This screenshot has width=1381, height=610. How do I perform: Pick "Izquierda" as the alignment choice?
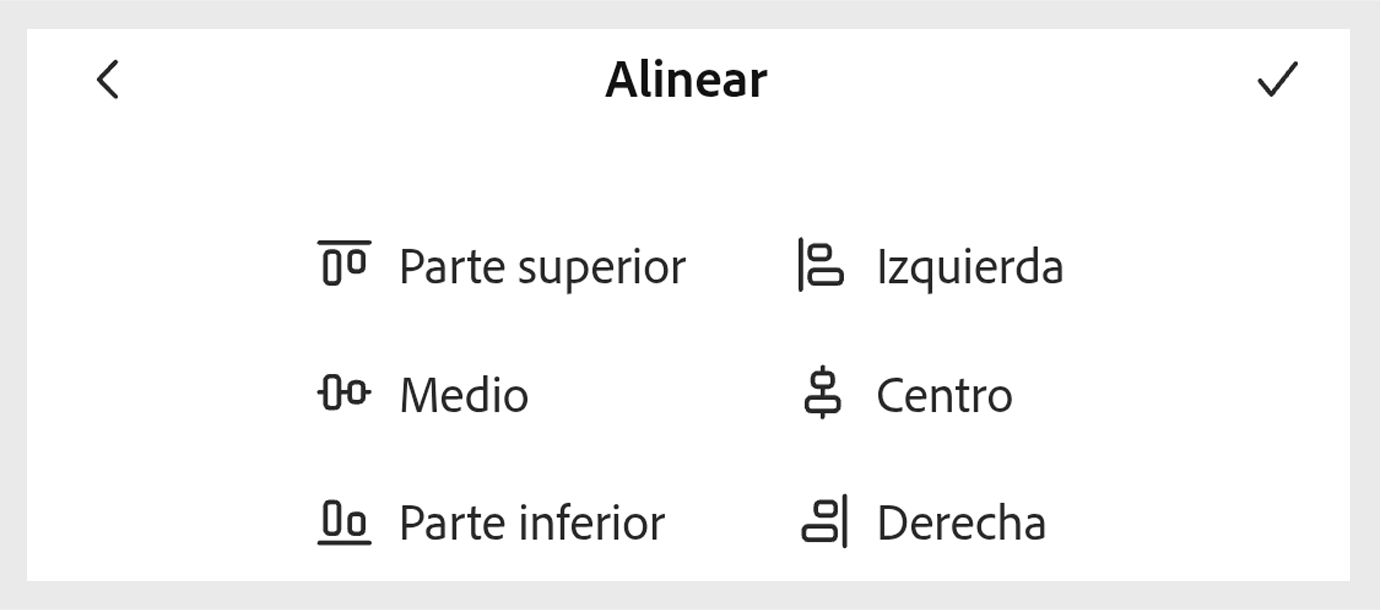pyautogui.click(x=969, y=266)
